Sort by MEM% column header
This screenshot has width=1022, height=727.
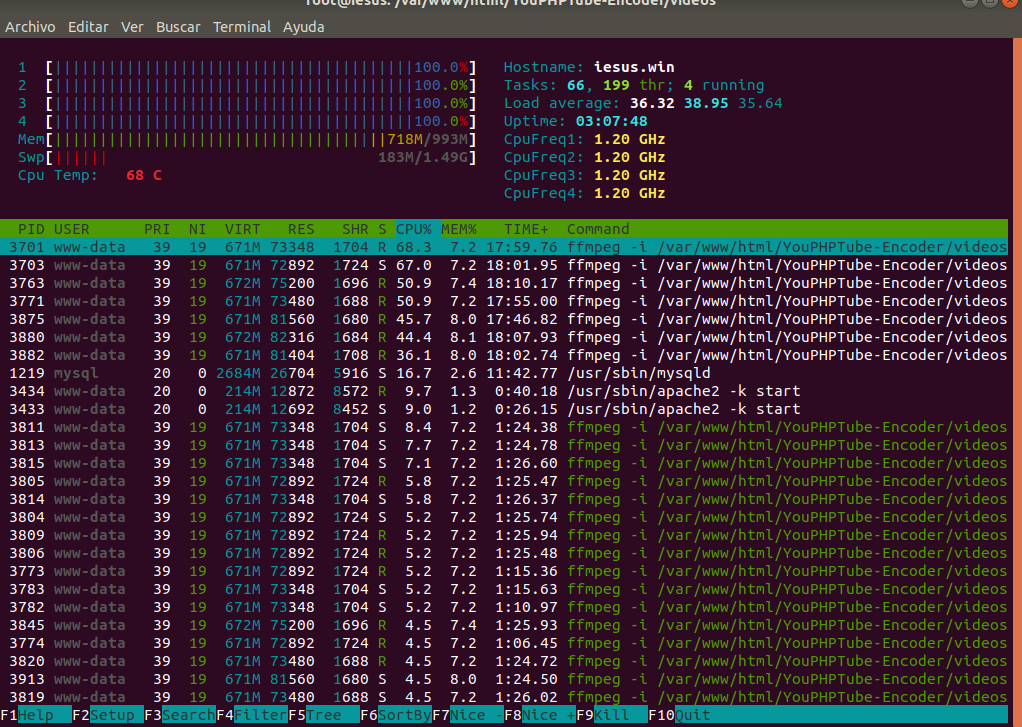pos(459,229)
